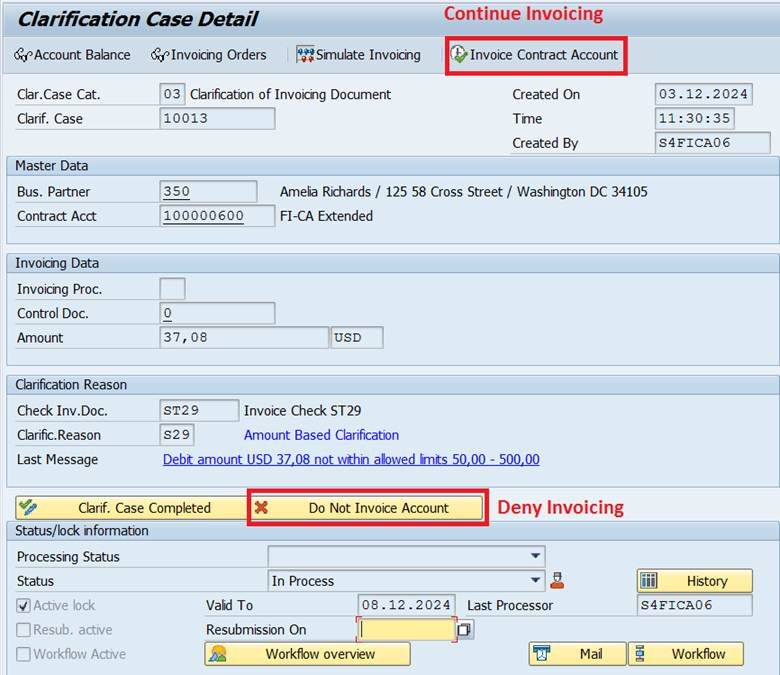This screenshot has height=675, width=780.
Task: Enable the Resub. active checkbox
Action: click(x=24, y=630)
